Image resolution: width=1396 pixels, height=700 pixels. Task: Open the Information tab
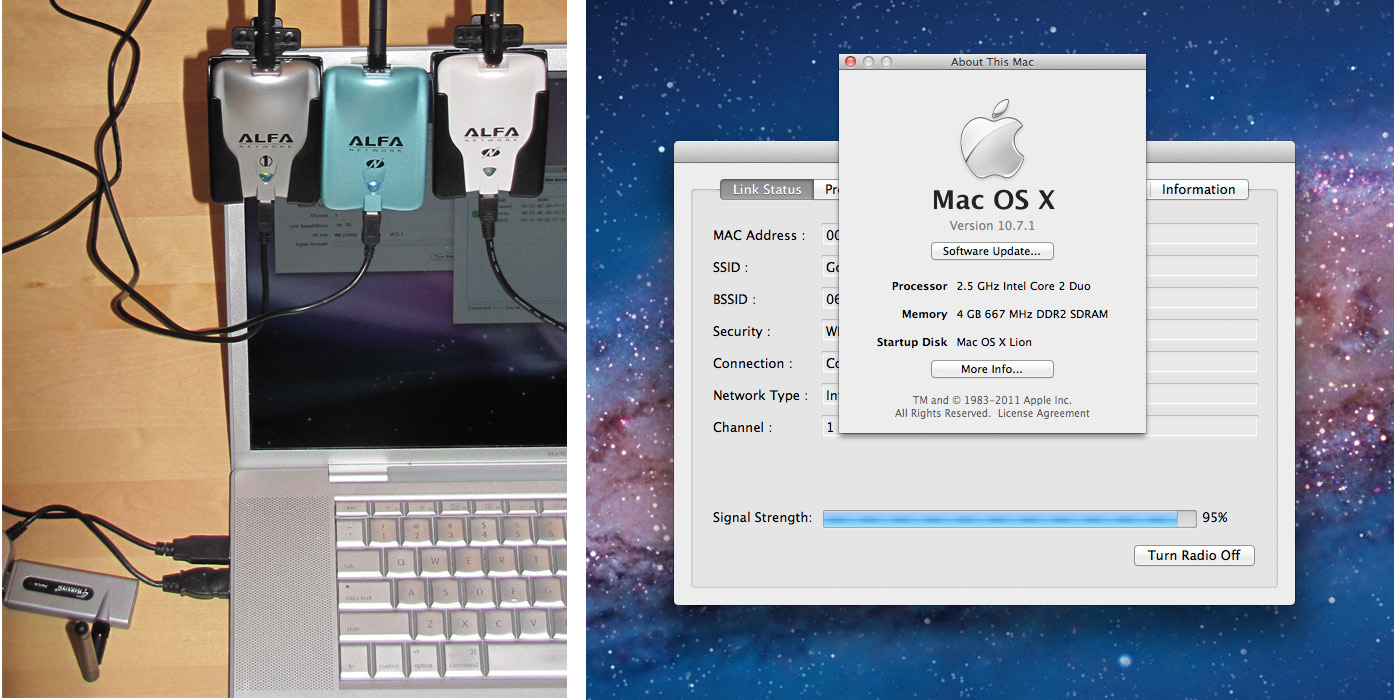[1197, 189]
